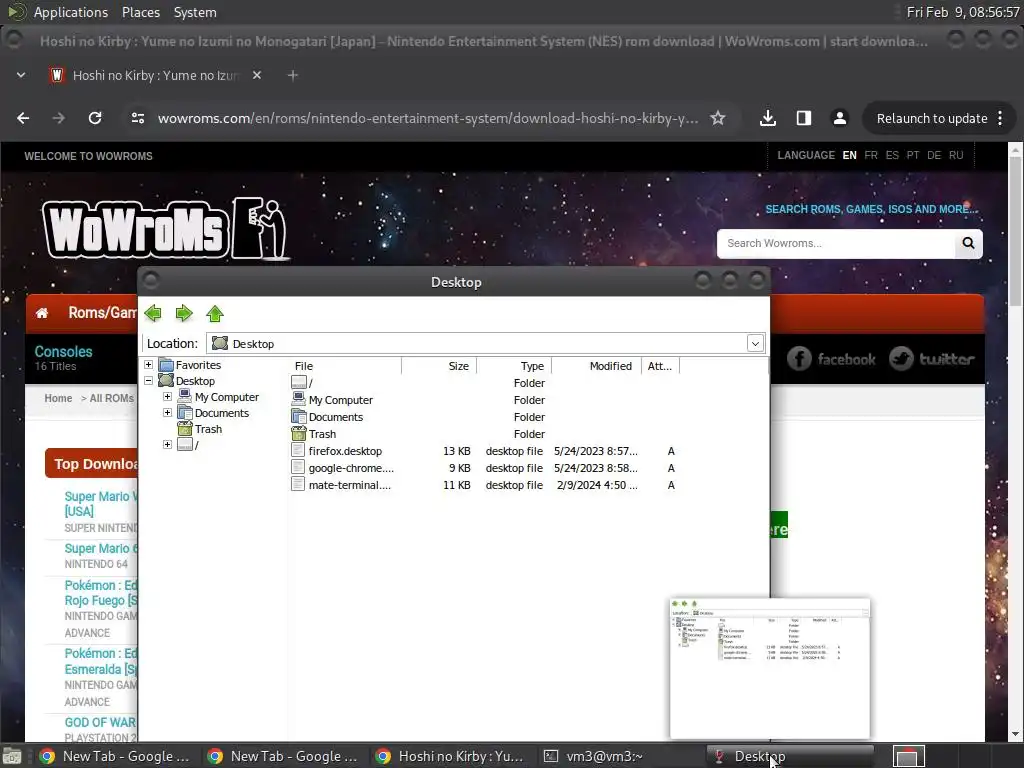Click the Att... column header
1024x768 pixels.
[660, 366]
